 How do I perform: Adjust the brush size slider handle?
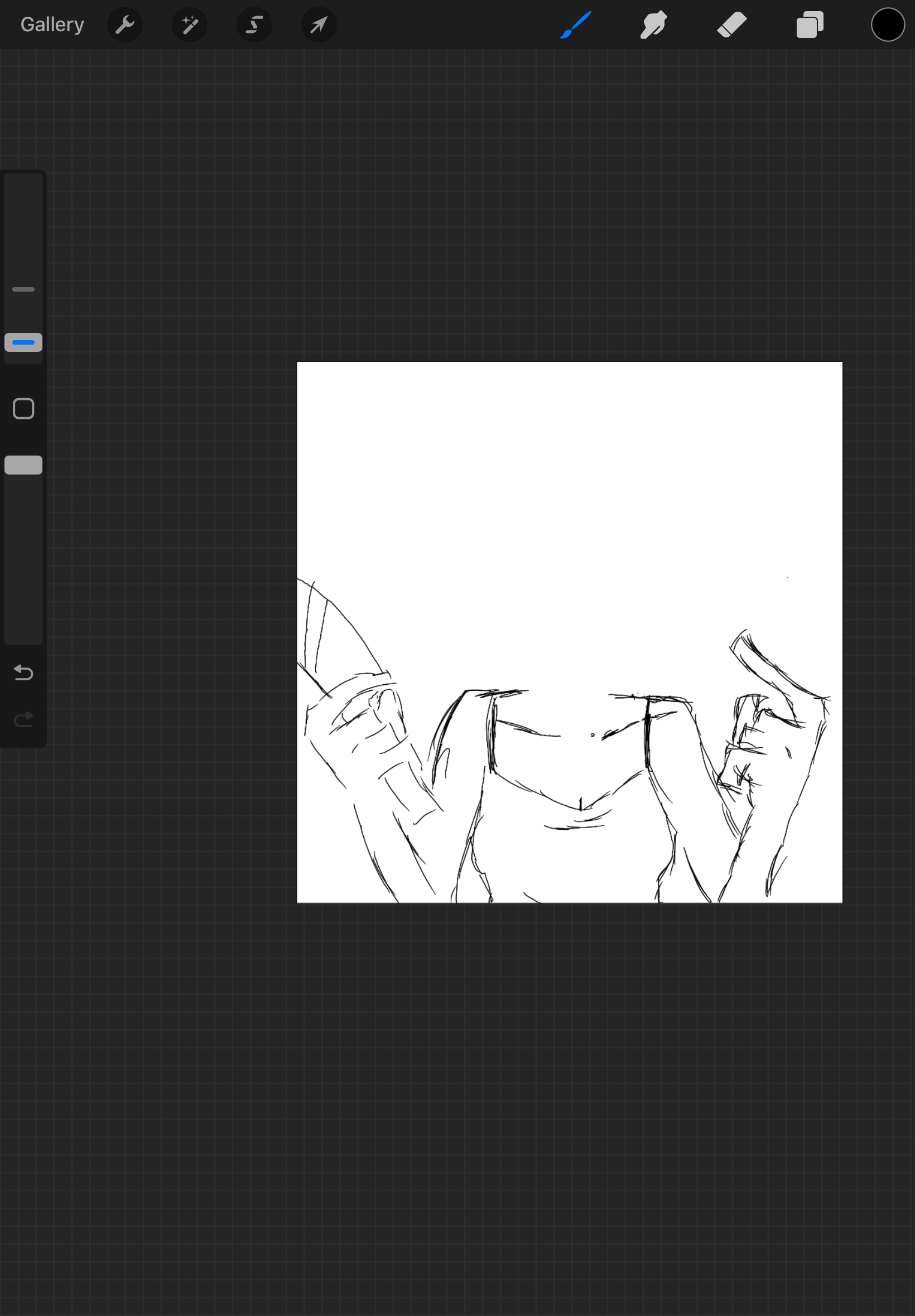(x=23, y=342)
